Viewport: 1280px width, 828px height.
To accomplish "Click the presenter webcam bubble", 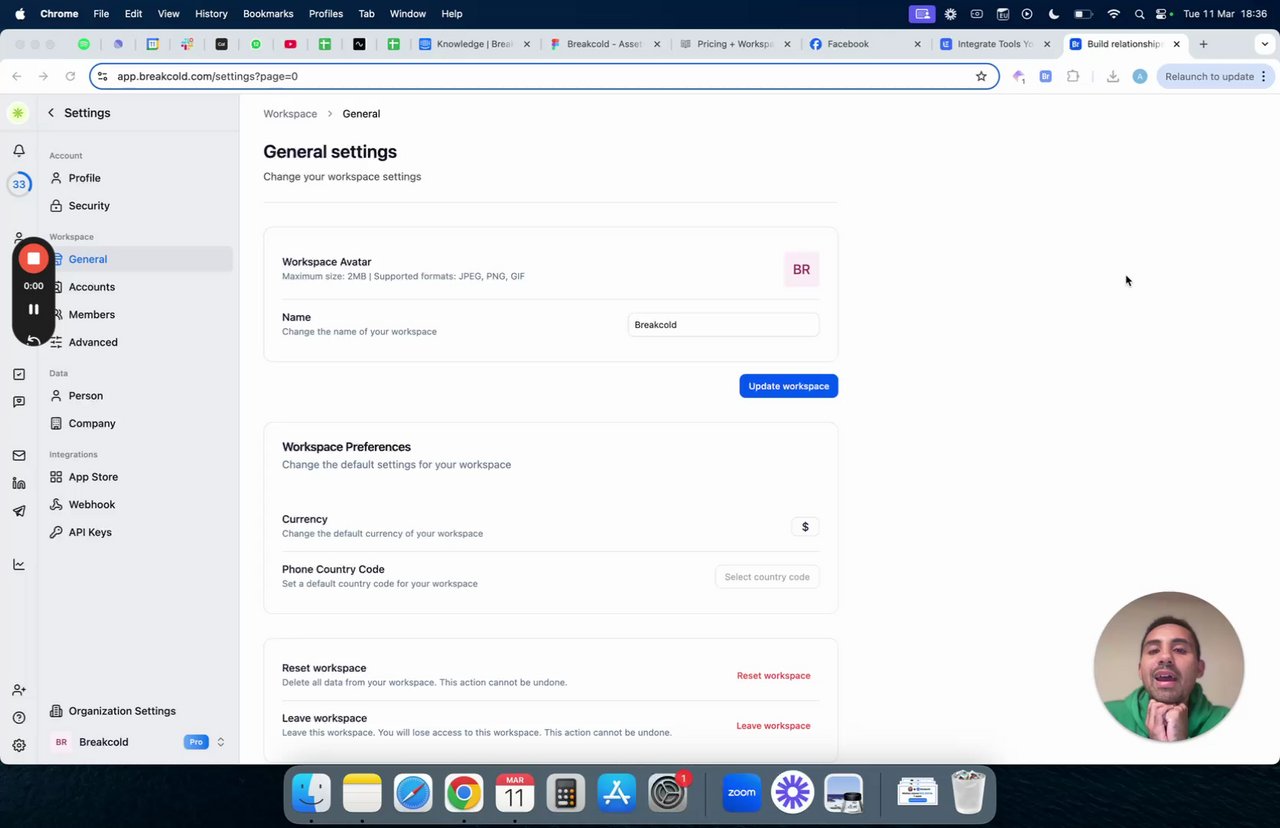I will pyautogui.click(x=1168, y=667).
